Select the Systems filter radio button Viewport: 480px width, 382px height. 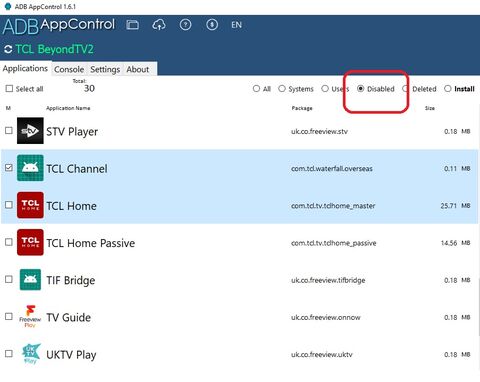(x=282, y=89)
